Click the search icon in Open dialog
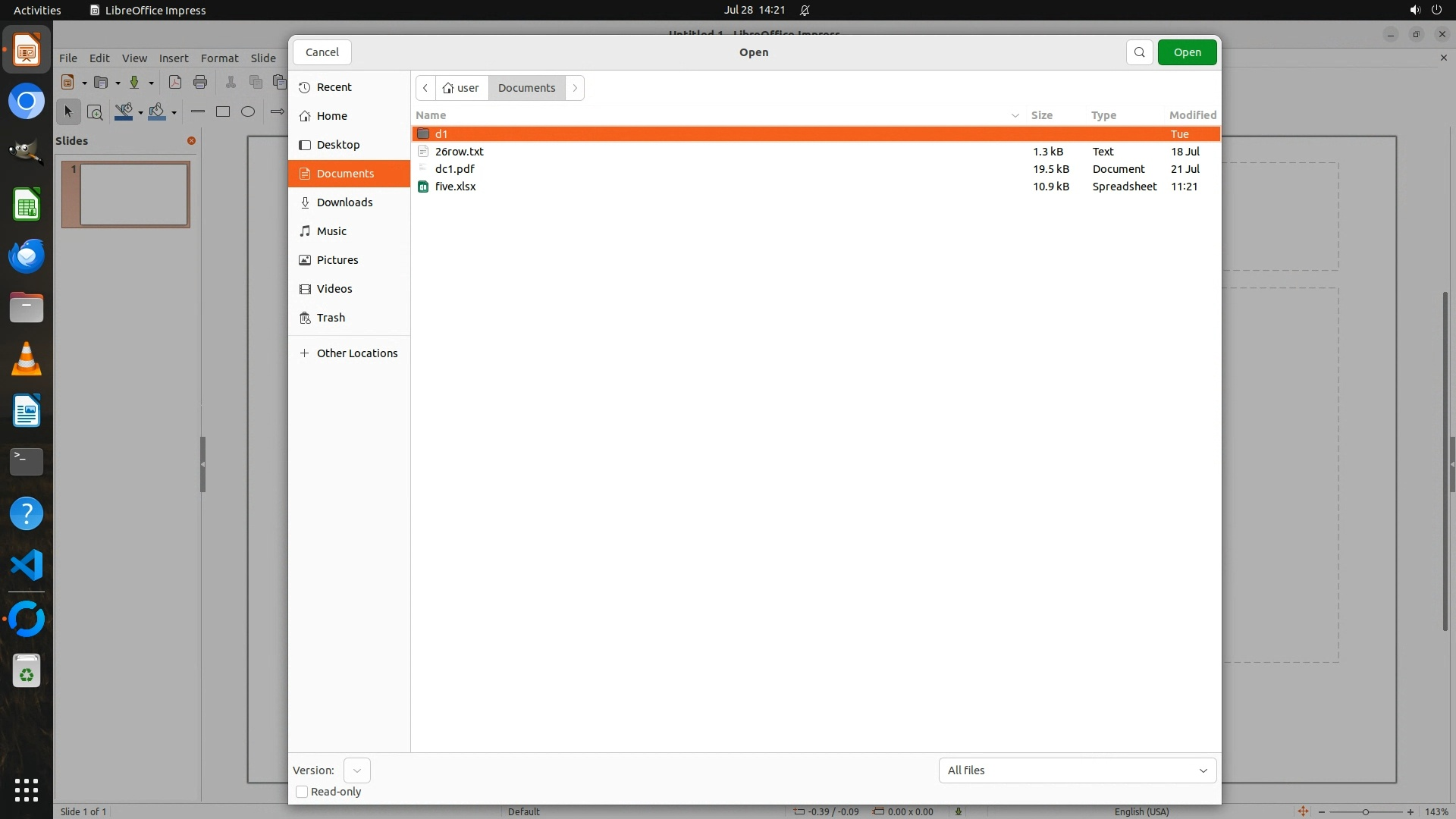This screenshot has height=819, width=1456. 1139,52
